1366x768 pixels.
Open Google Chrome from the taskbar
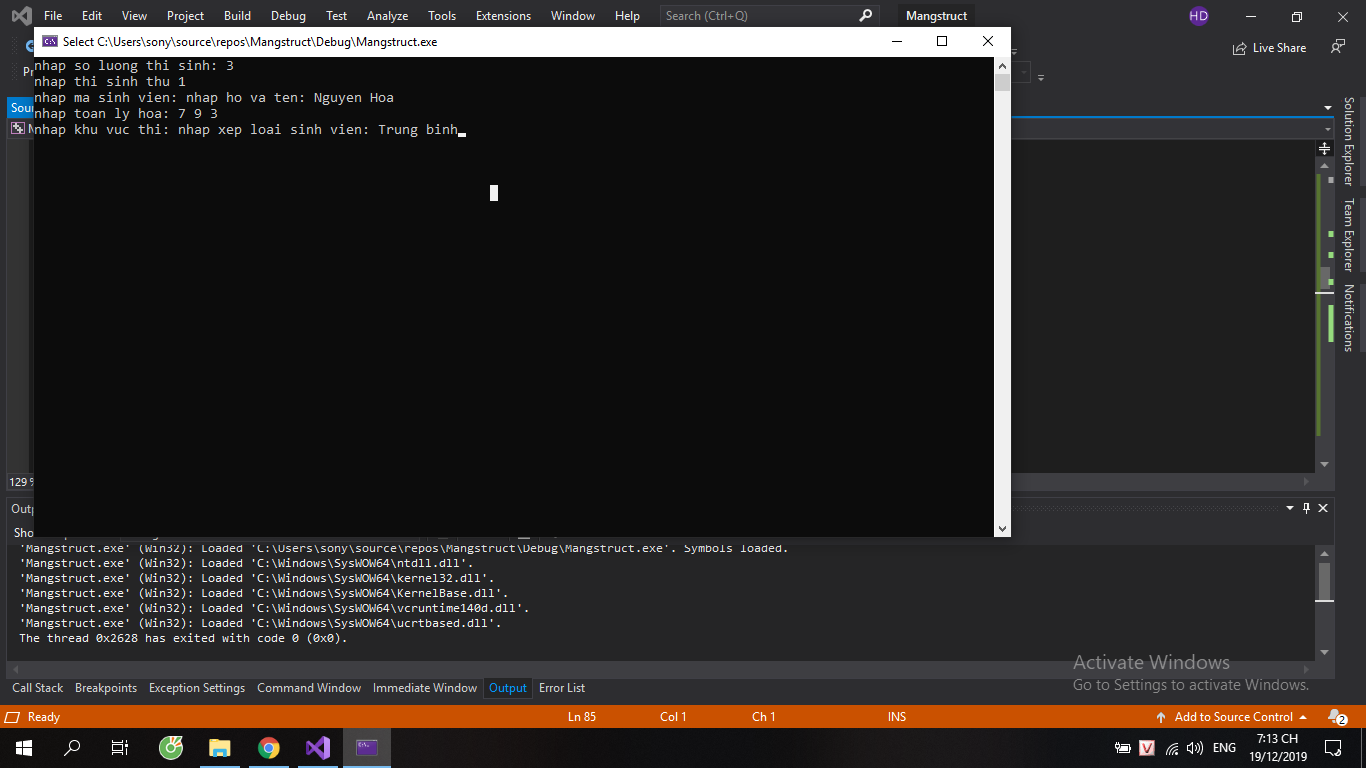[x=269, y=747]
